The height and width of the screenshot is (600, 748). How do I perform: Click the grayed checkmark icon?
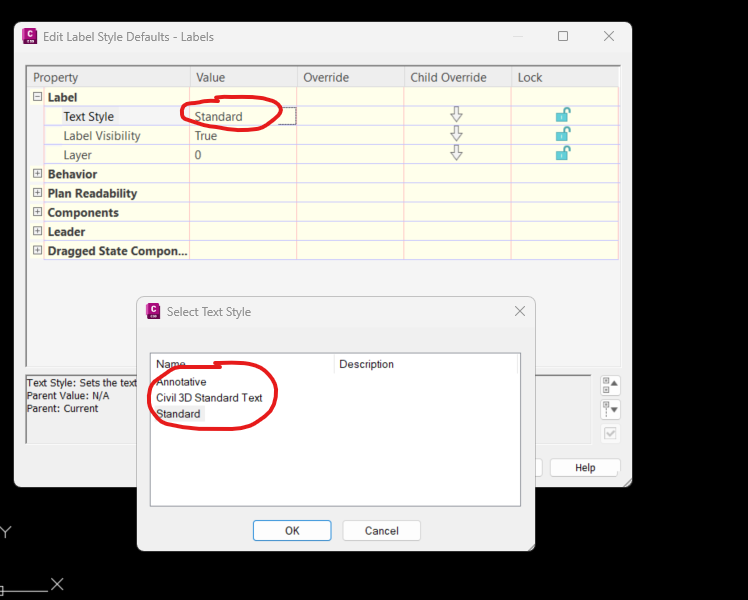[x=610, y=433]
